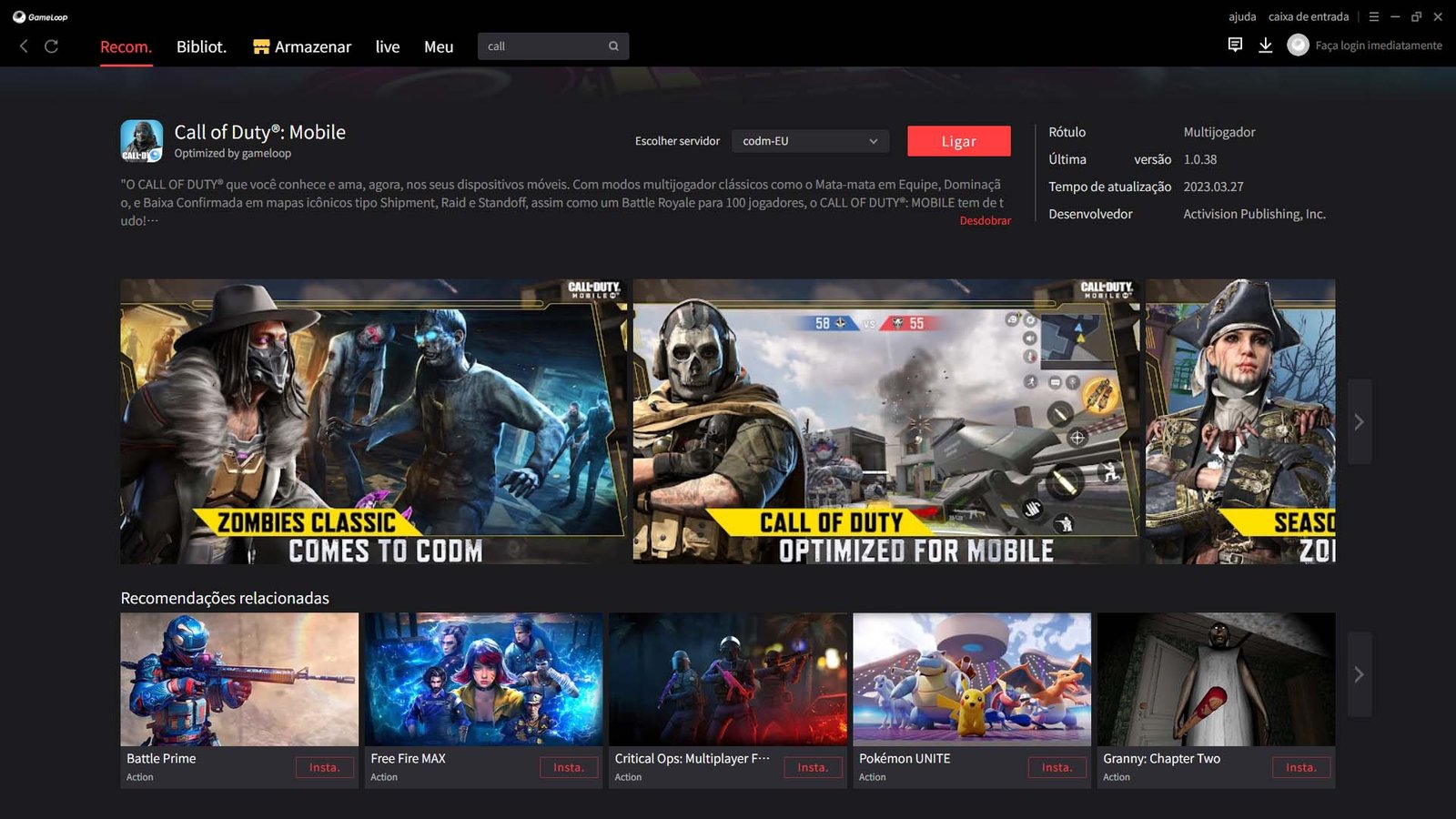Open Critical Ops game thumbnail
Screen dimensions: 1456x819
pos(728,679)
